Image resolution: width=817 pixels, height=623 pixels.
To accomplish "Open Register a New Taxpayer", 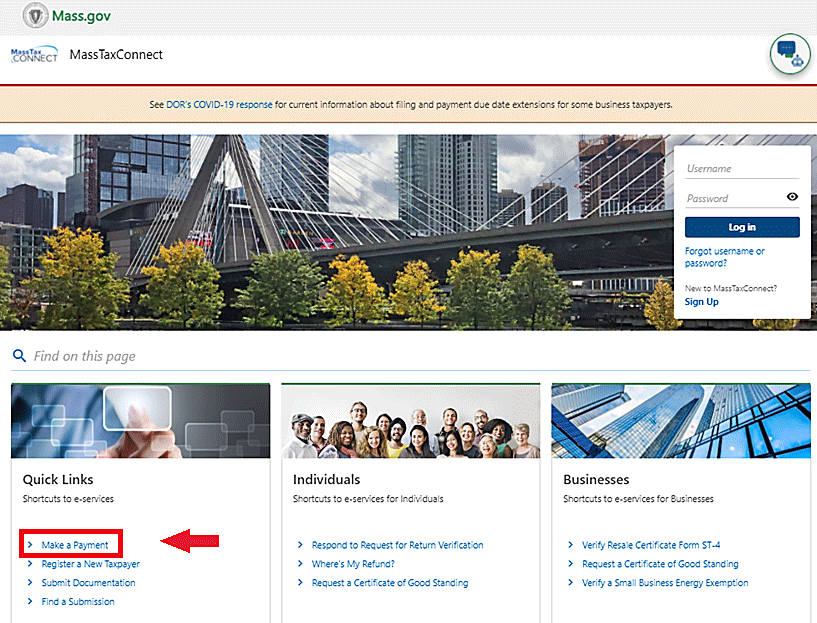I will (90, 564).
